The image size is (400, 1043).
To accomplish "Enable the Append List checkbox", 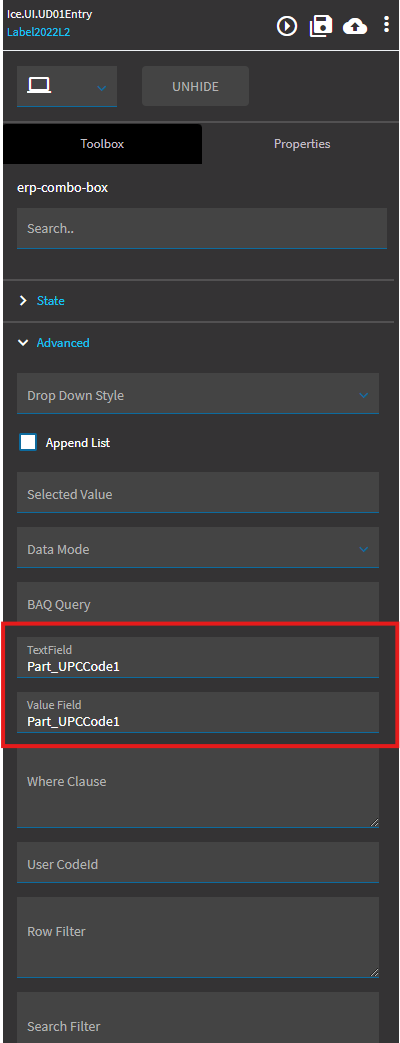I will [28, 442].
